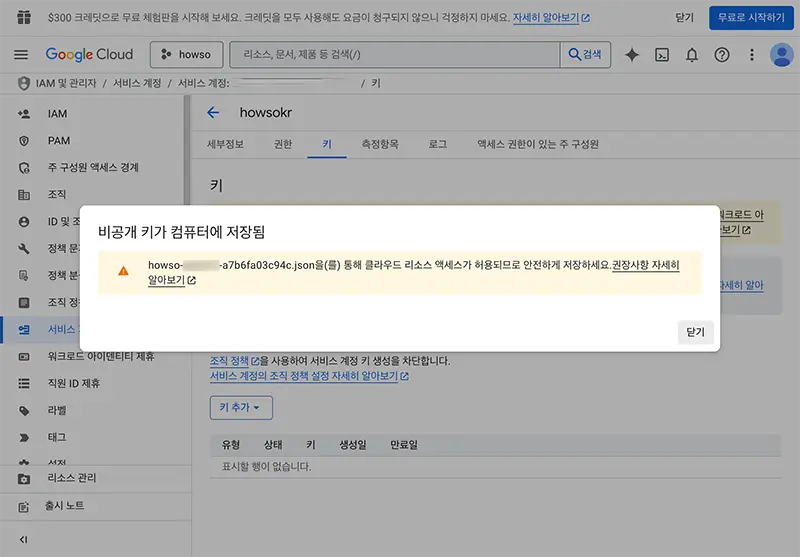This screenshot has height=557, width=800.
Task: Activate Cloud Shell terminal icon
Action: click(662, 55)
